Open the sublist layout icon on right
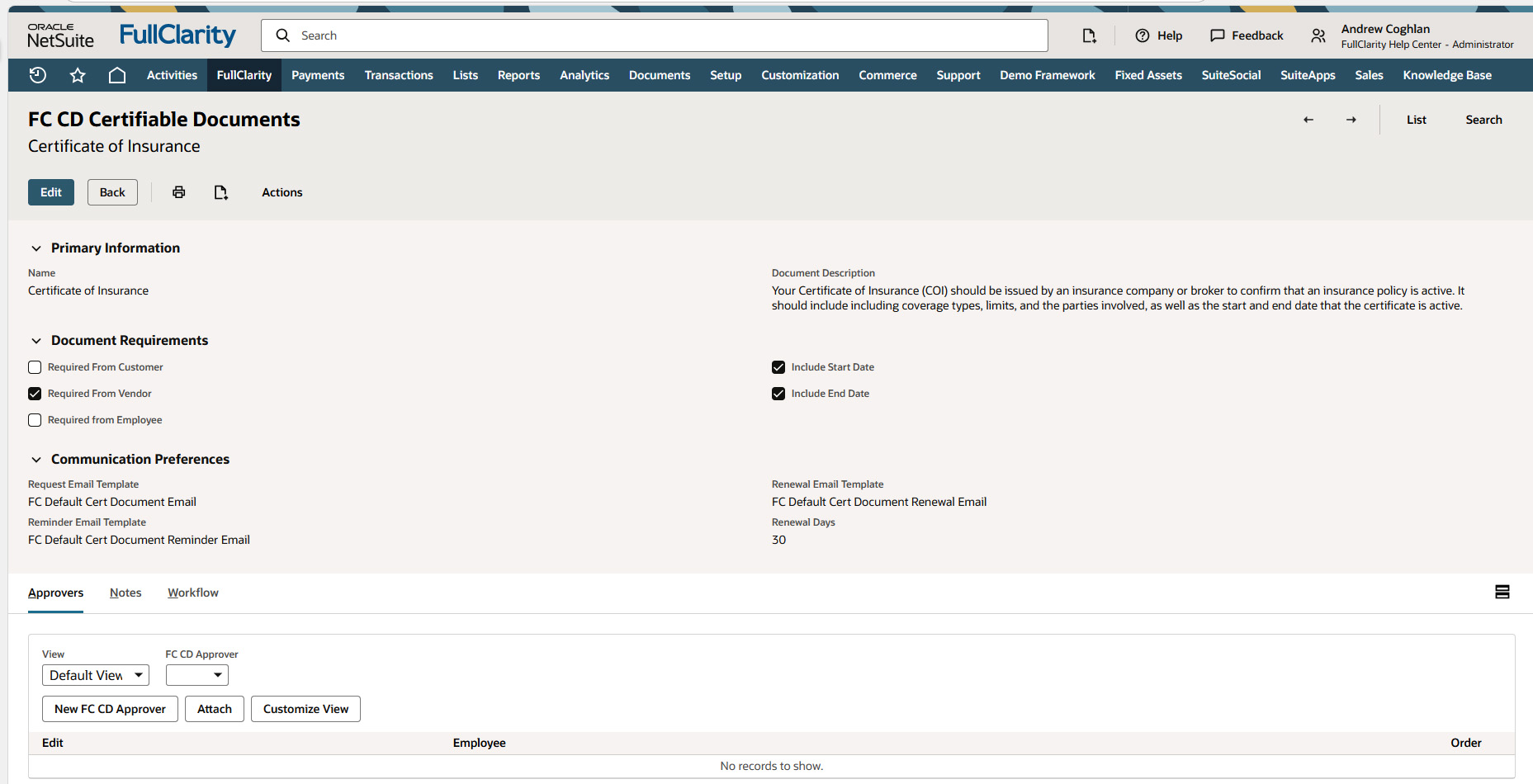The width and height of the screenshot is (1533, 784). click(1502, 592)
